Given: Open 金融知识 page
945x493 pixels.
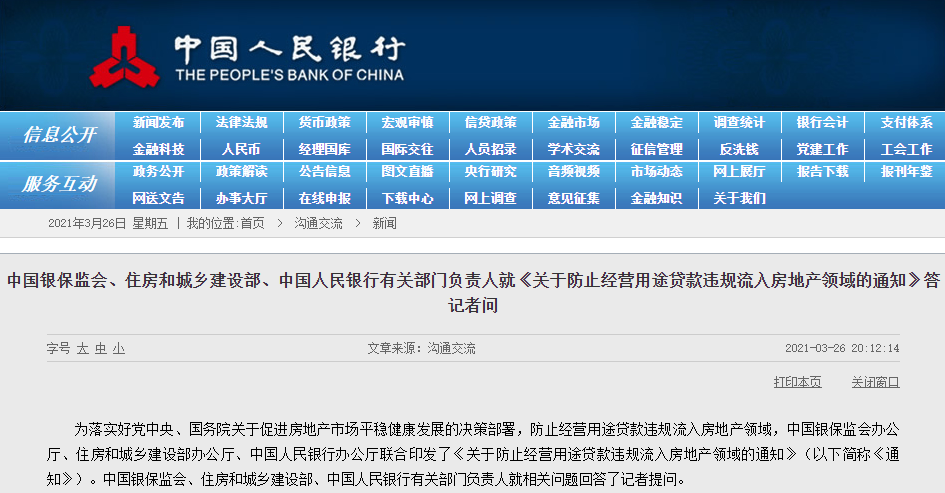Looking at the screenshot, I should pos(657,198).
